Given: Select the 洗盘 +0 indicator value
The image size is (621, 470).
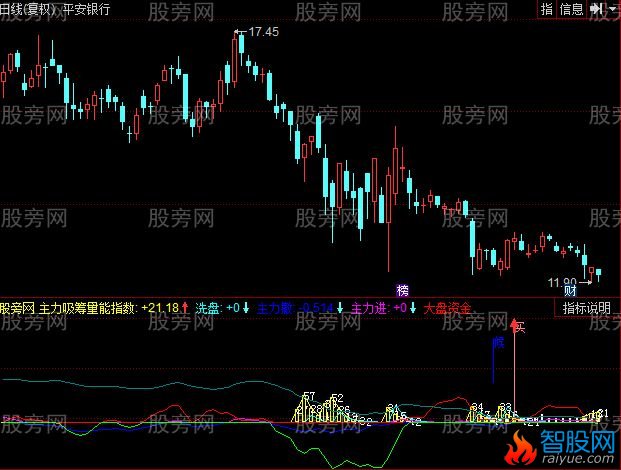Looking at the screenshot, I should point(217,308).
